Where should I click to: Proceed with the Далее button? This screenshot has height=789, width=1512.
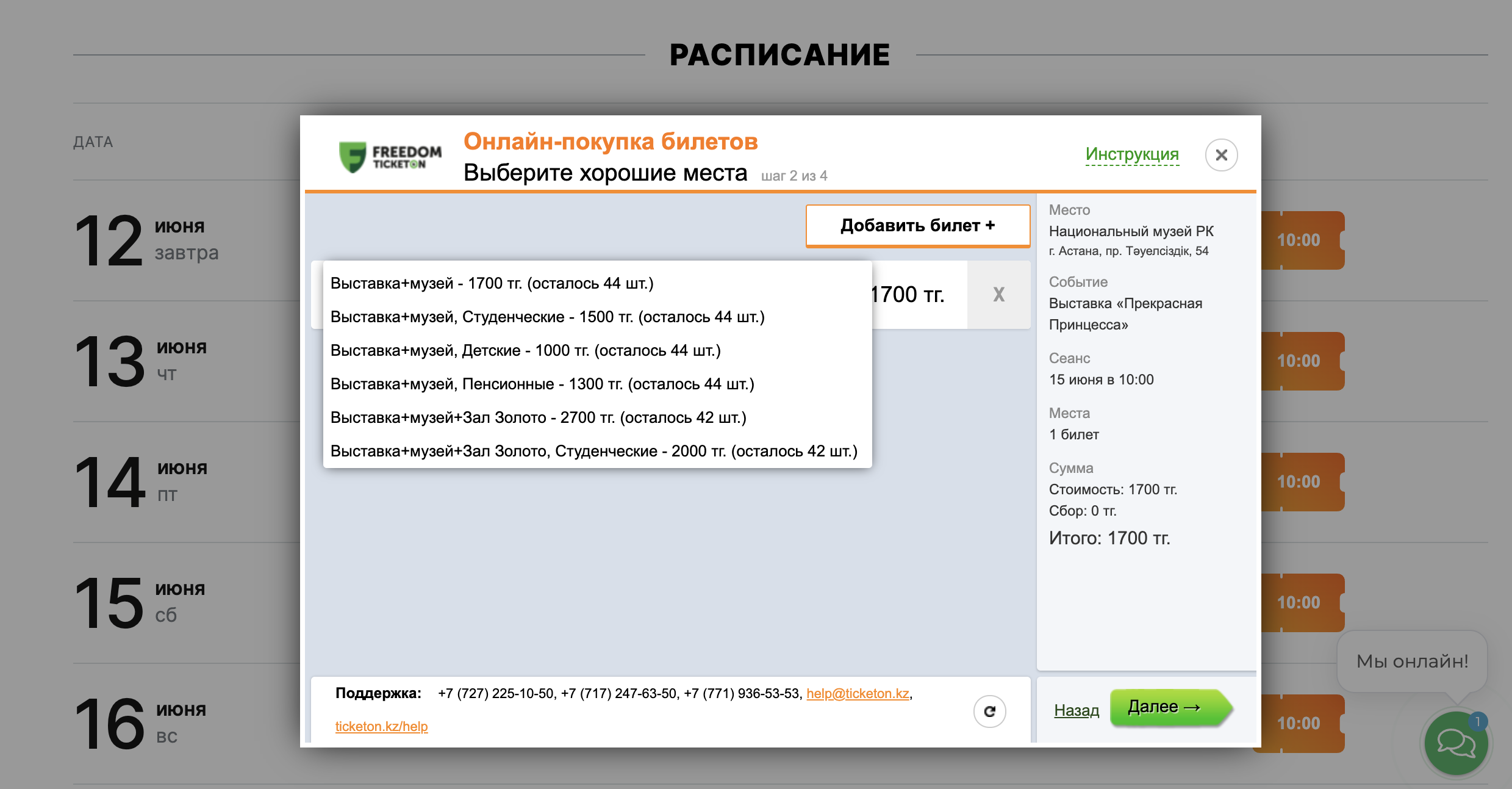click(x=1170, y=708)
